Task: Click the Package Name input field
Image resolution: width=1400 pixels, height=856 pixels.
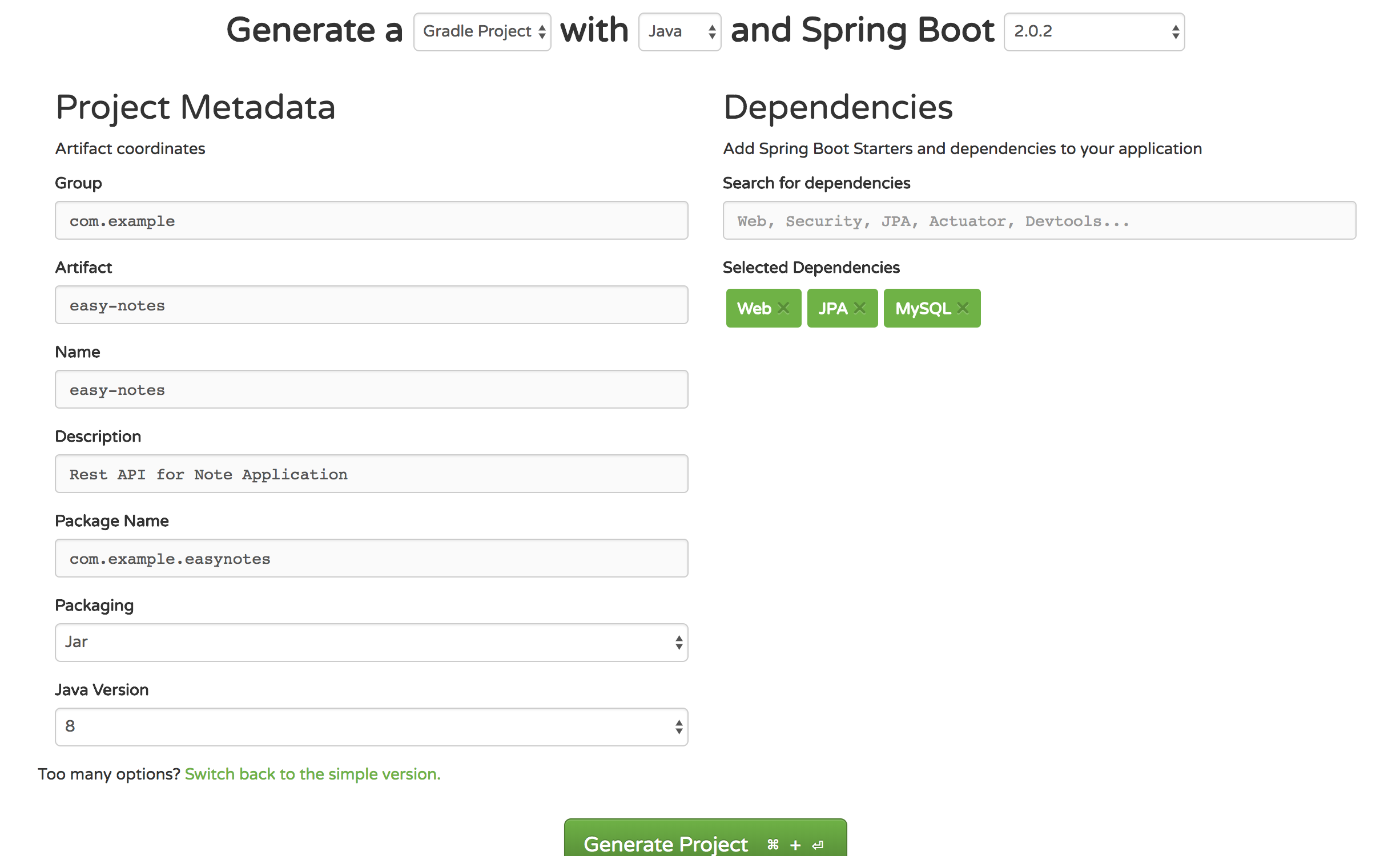Action: click(371, 559)
